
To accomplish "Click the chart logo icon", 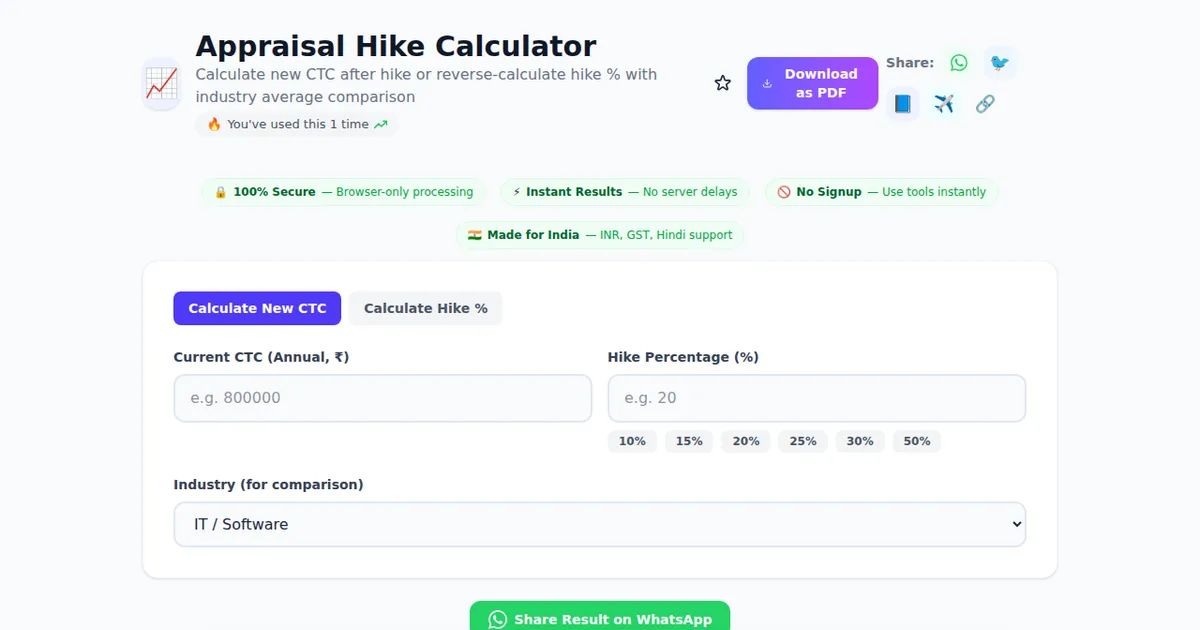I will click(x=161, y=83).
